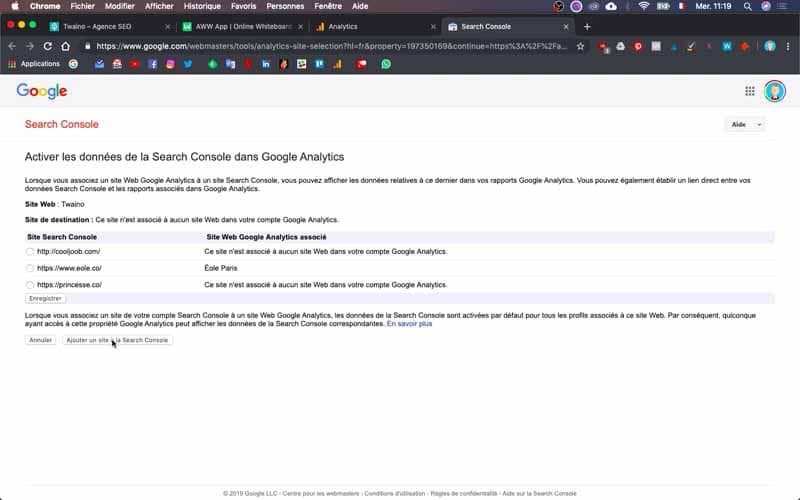Image resolution: width=800 pixels, height=500 pixels.
Task: Follow the En savoir plus link
Action: point(409,324)
